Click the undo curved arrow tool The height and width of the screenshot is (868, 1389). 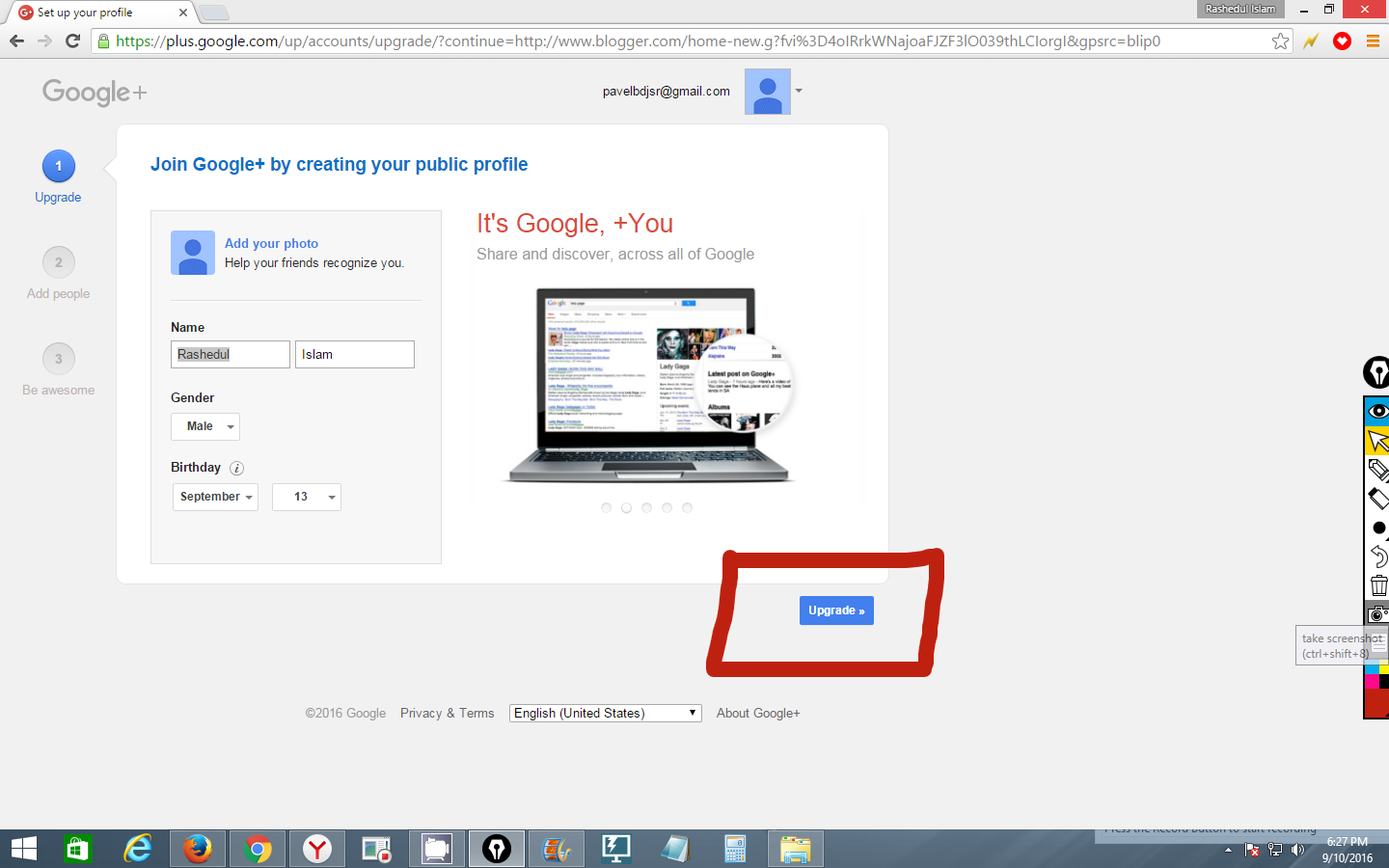tap(1378, 556)
